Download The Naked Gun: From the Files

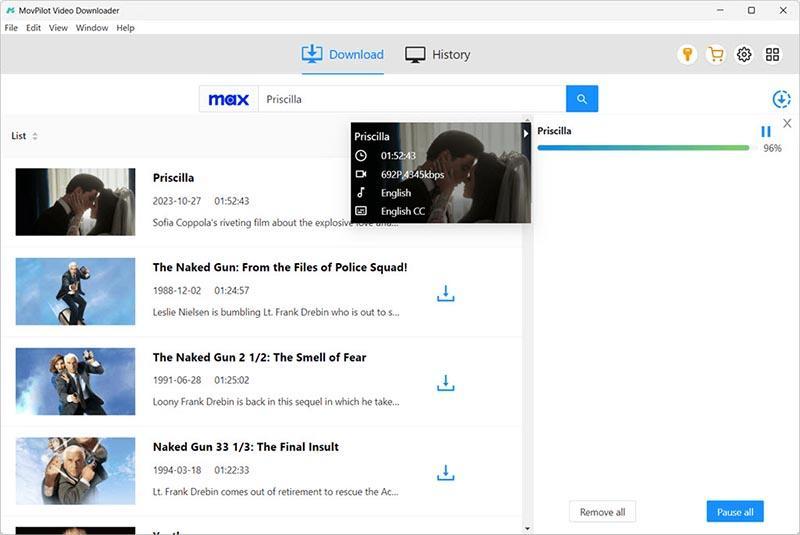pos(445,293)
